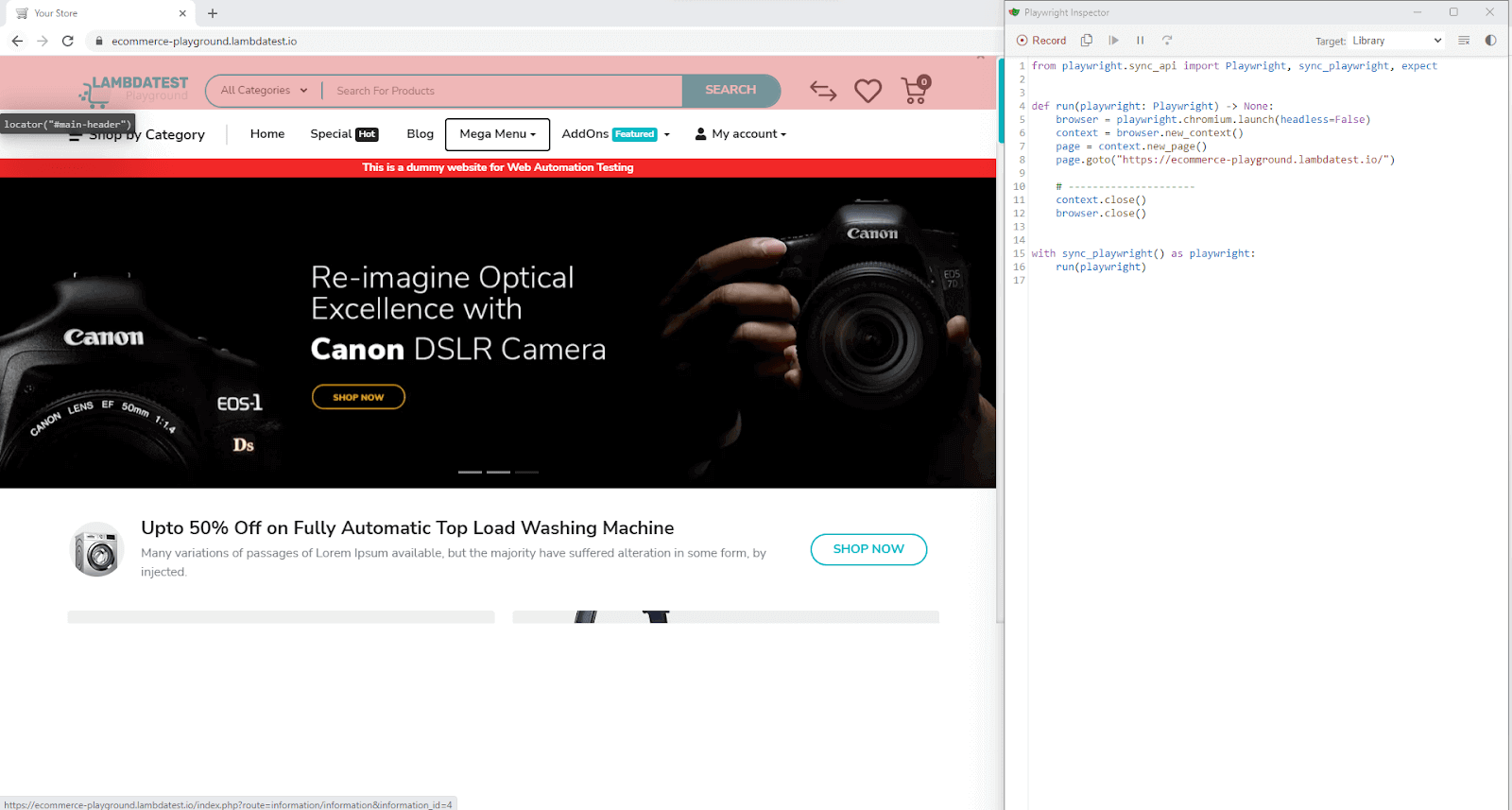Expand the Mega Menu dropdown
Viewport: 1512px width, 810px height.
(497, 134)
